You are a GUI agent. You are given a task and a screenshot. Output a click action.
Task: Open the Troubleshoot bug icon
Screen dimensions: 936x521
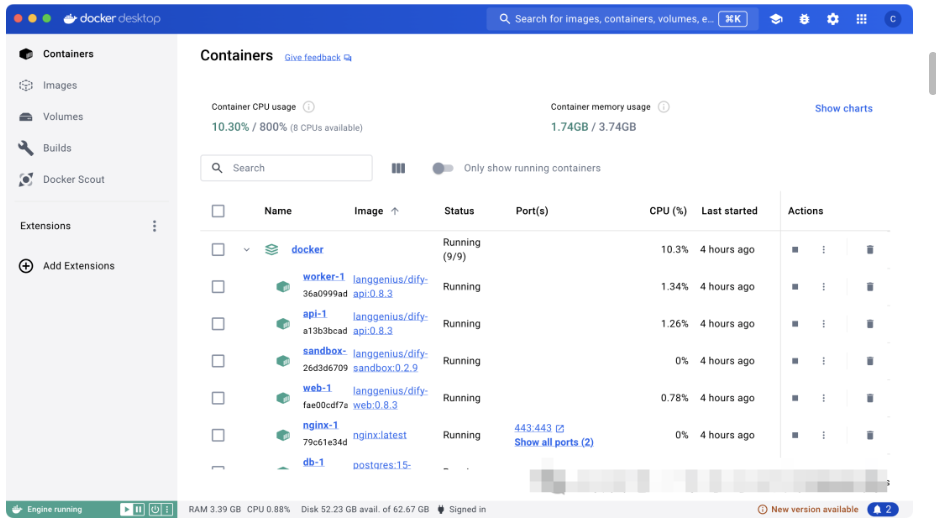(804, 19)
